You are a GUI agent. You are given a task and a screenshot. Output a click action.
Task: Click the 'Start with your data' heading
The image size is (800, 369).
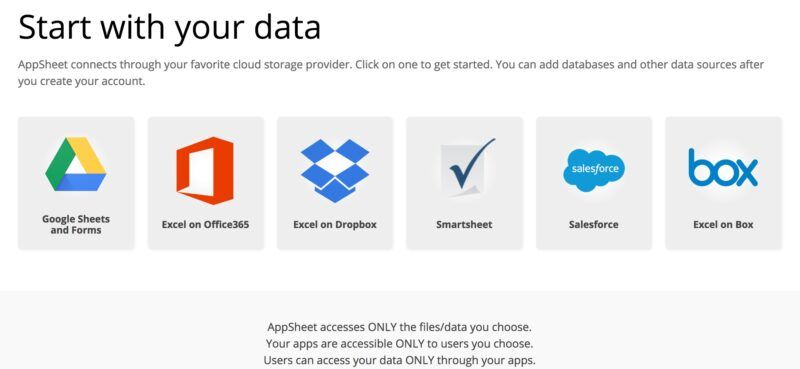click(169, 27)
